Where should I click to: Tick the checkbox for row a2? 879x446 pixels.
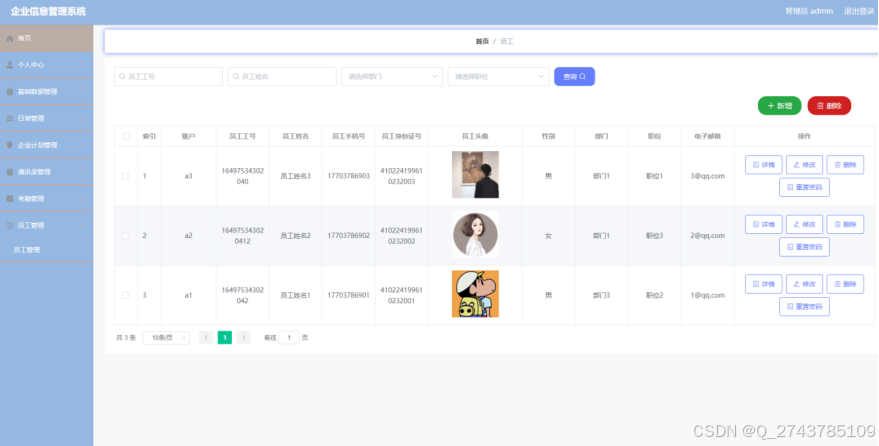[x=126, y=236]
